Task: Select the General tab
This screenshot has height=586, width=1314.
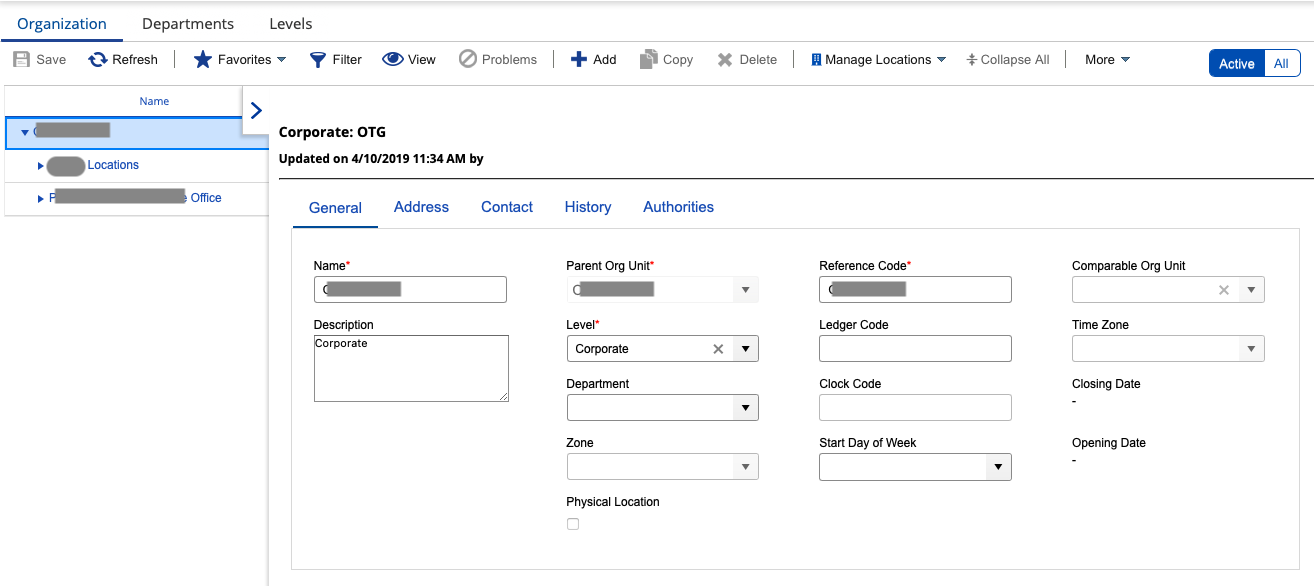Action: pyautogui.click(x=335, y=208)
